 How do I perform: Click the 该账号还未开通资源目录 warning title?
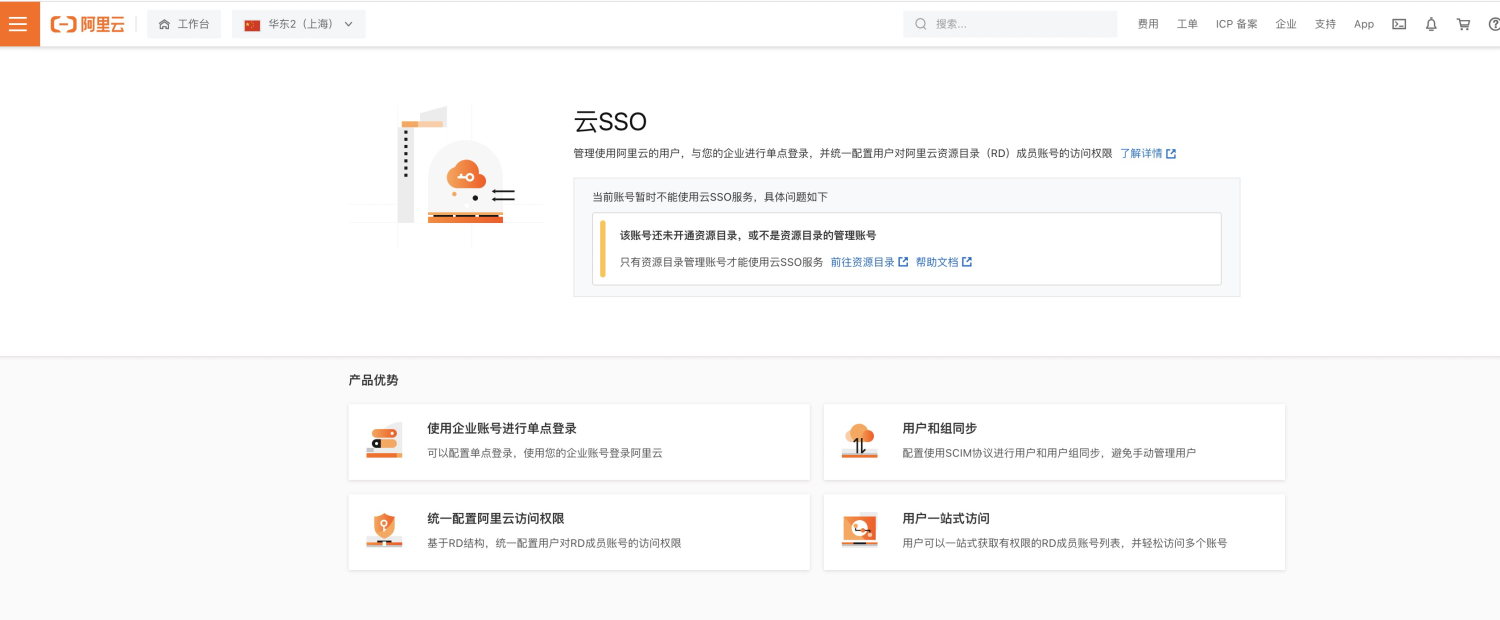pos(748,236)
